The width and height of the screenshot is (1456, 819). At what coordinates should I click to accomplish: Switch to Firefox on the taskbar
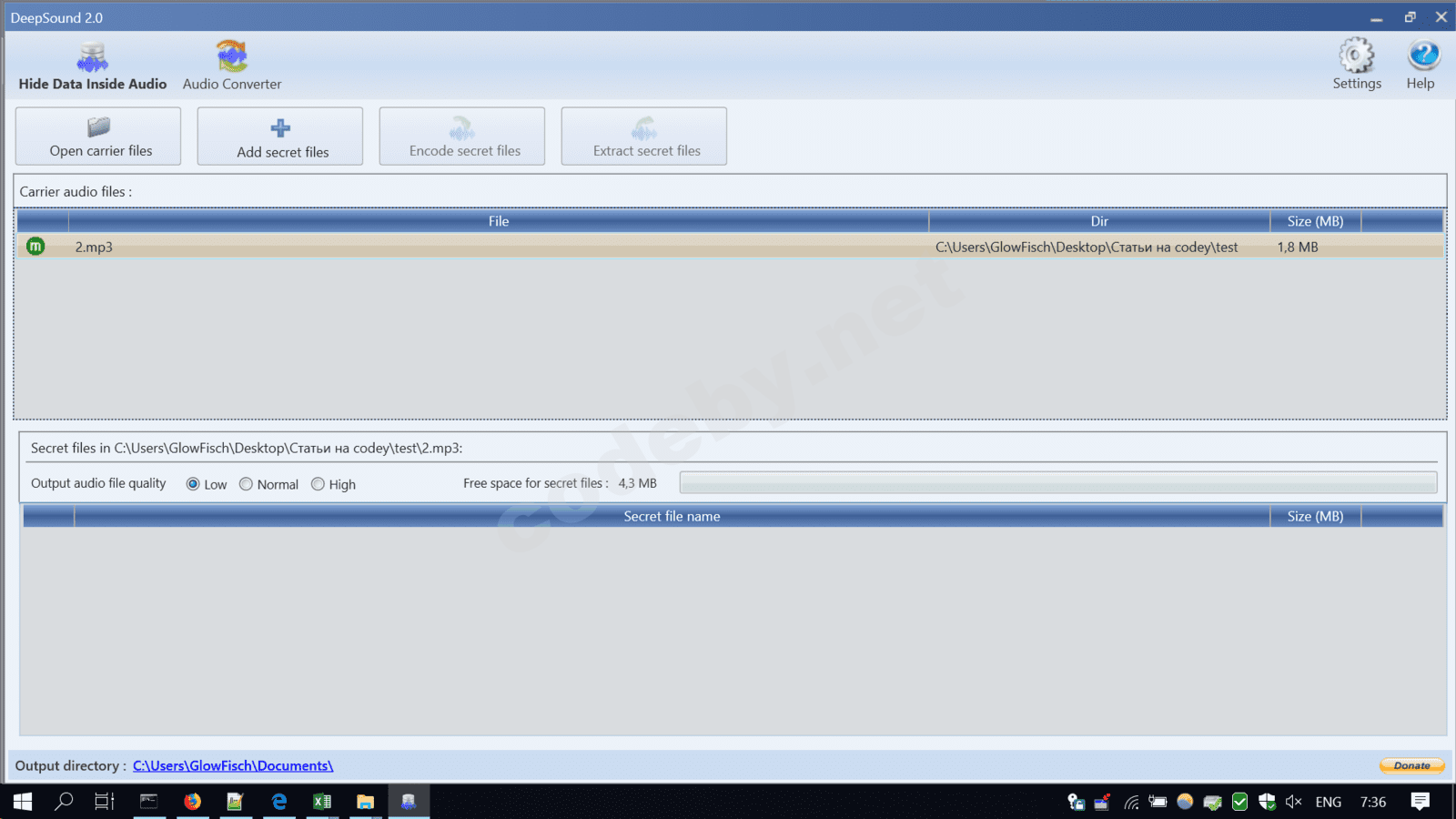(x=192, y=802)
